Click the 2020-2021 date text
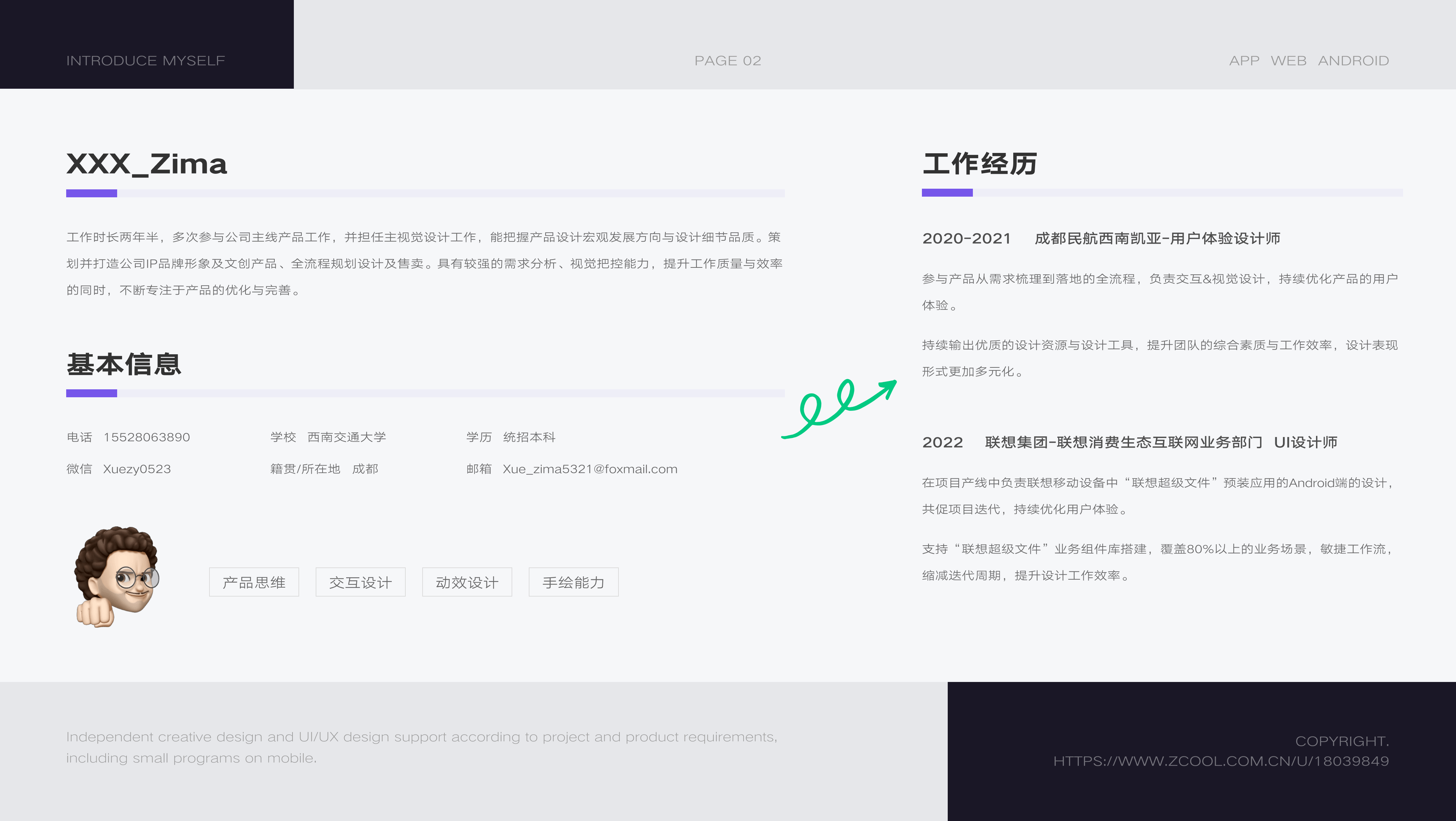Viewport: 1456px width, 821px height. click(x=967, y=238)
